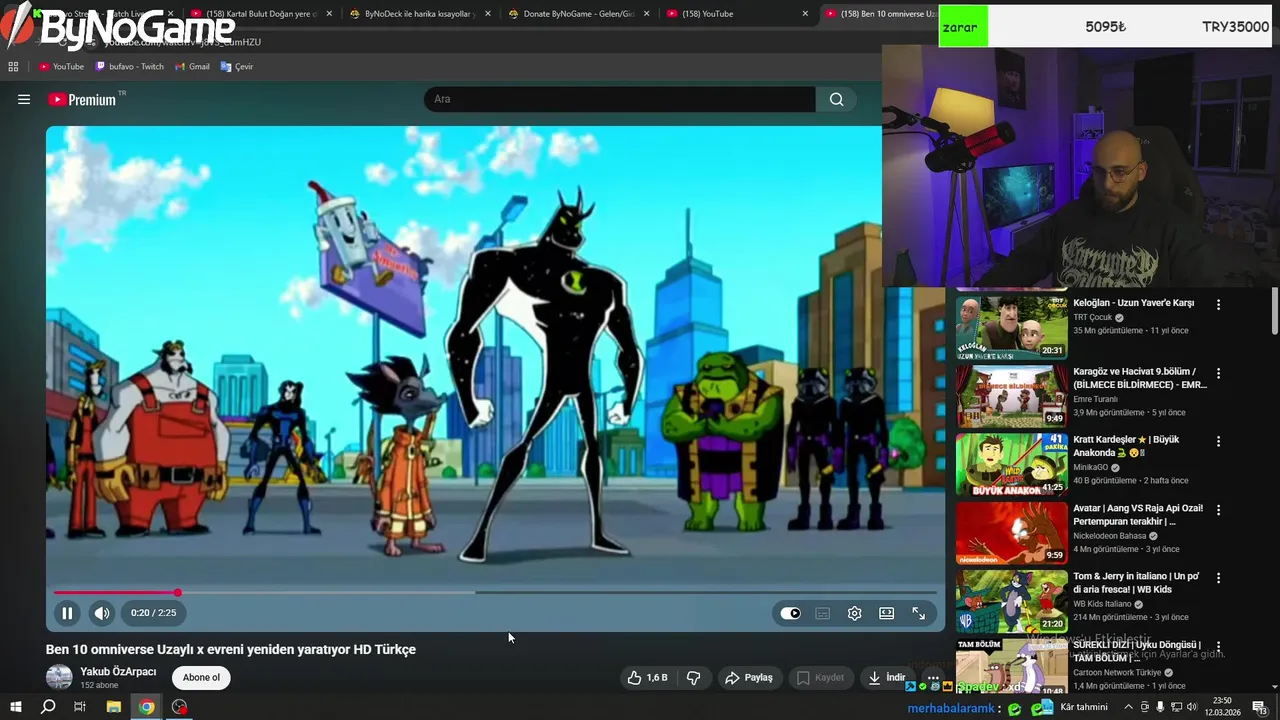Open the notification center icon
This screenshot has width=1280, height=720.
1260,707
